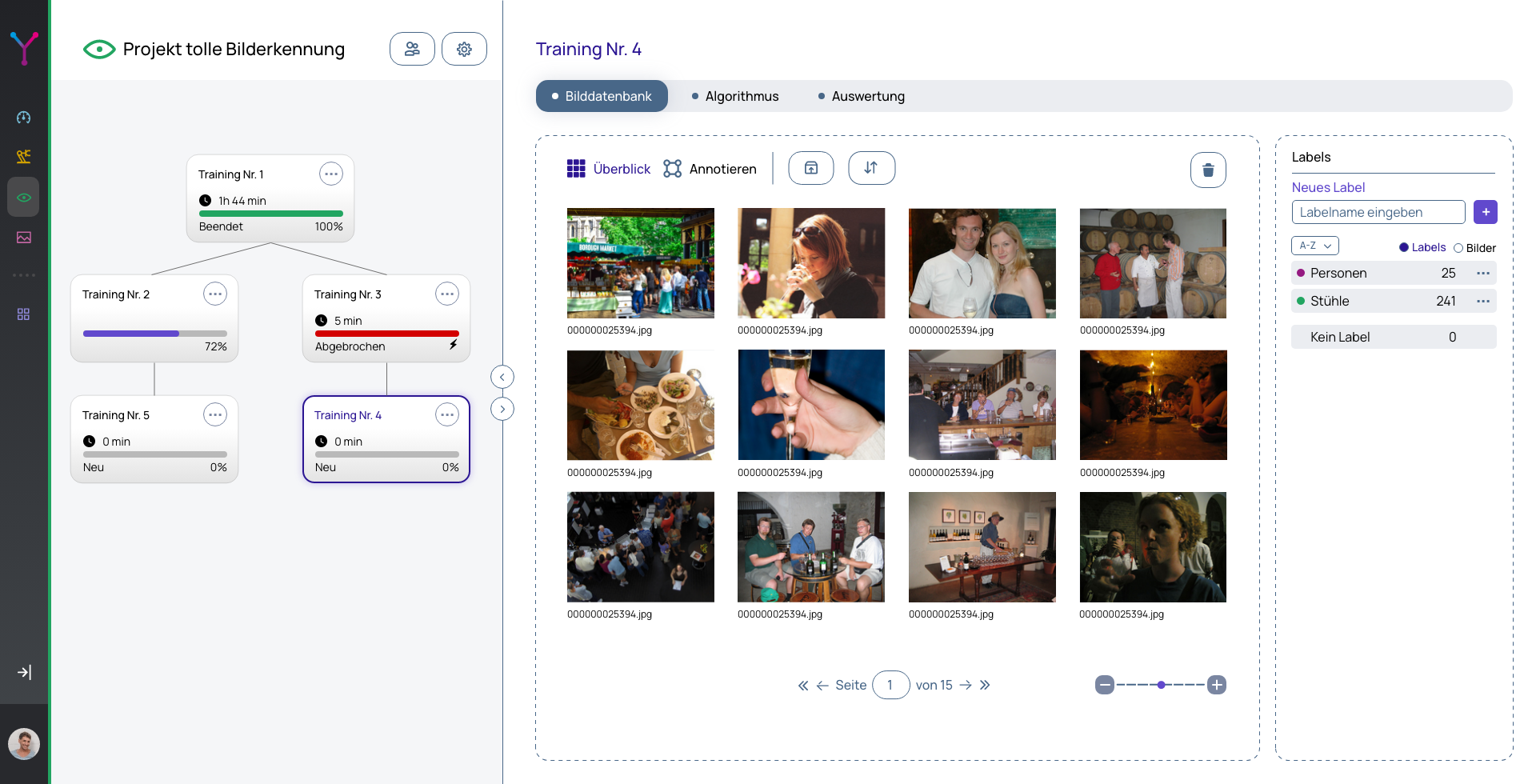Click Training Nr. 2 progress bar
The width and height of the screenshot is (1536, 784).
click(x=155, y=334)
